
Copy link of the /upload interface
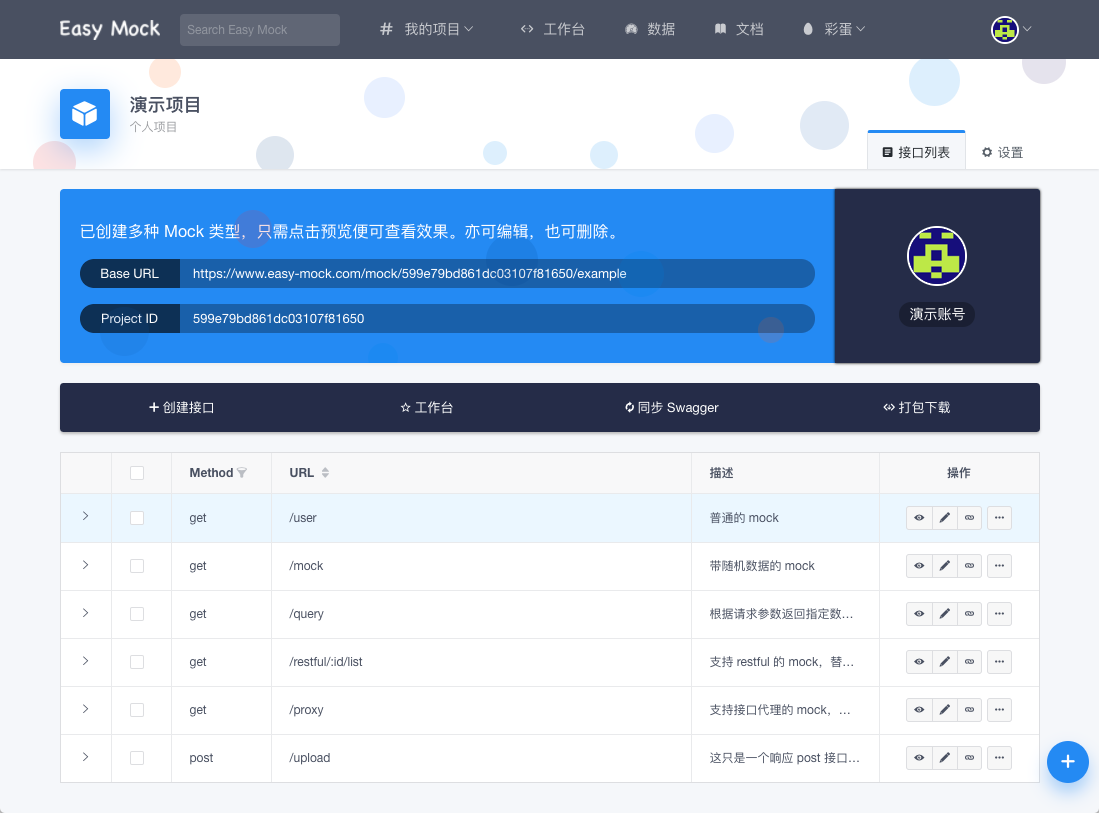click(969, 758)
